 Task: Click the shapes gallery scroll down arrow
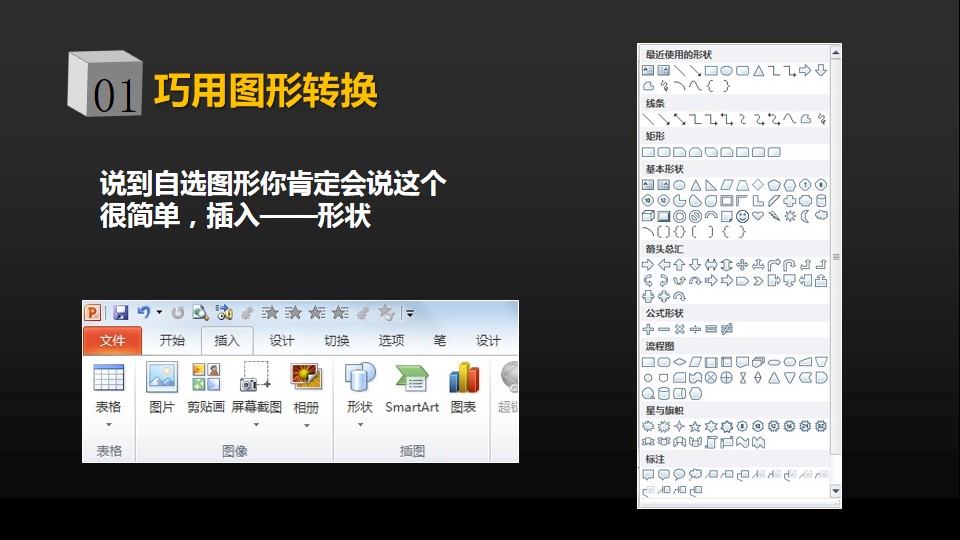tap(836, 491)
